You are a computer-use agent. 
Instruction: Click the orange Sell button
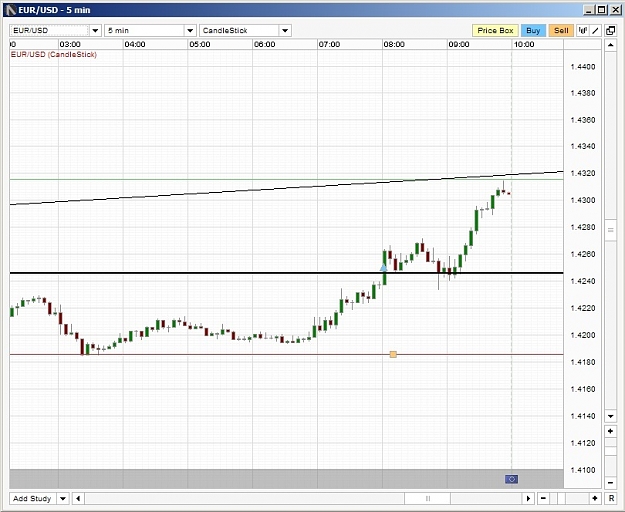pos(561,30)
